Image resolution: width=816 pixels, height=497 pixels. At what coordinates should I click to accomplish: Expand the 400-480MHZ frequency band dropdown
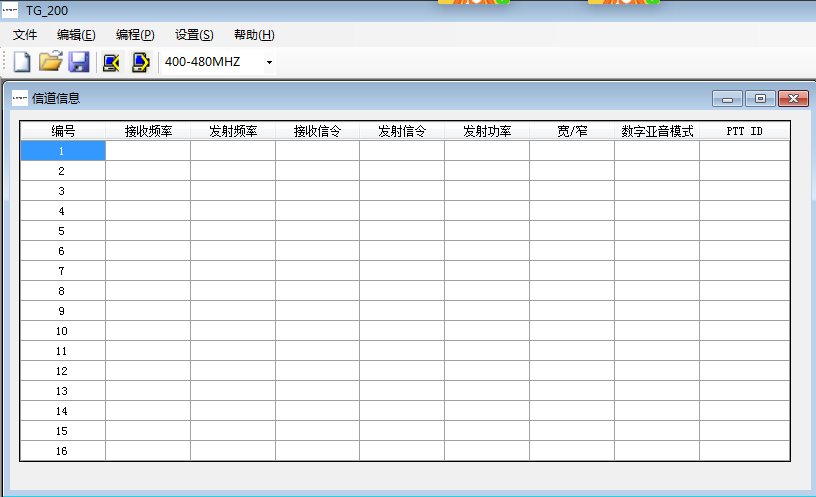(x=269, y=63)
